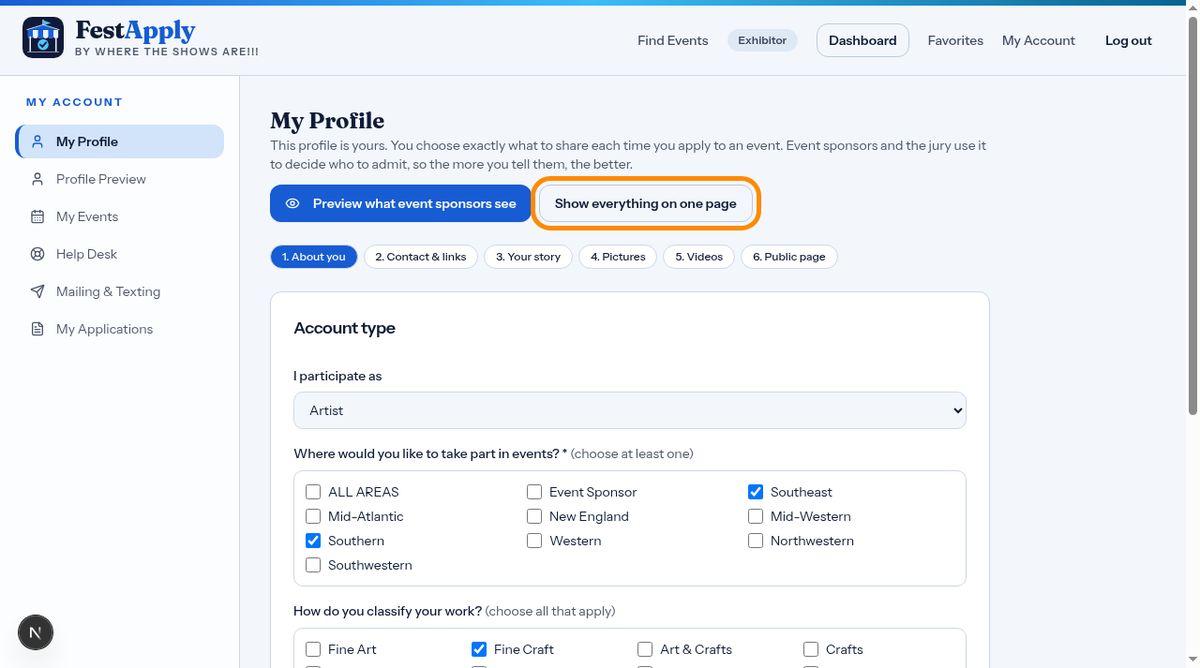Click the FestApply booth logo icon

(x=43, y=38)
